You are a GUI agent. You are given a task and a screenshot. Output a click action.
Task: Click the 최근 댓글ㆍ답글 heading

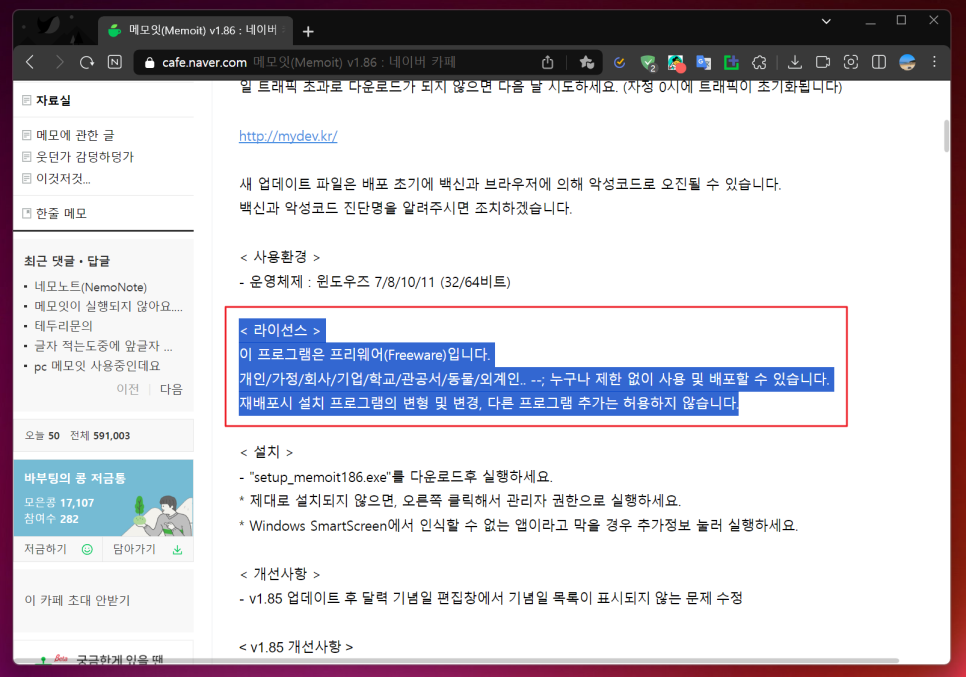coord(67,261)
